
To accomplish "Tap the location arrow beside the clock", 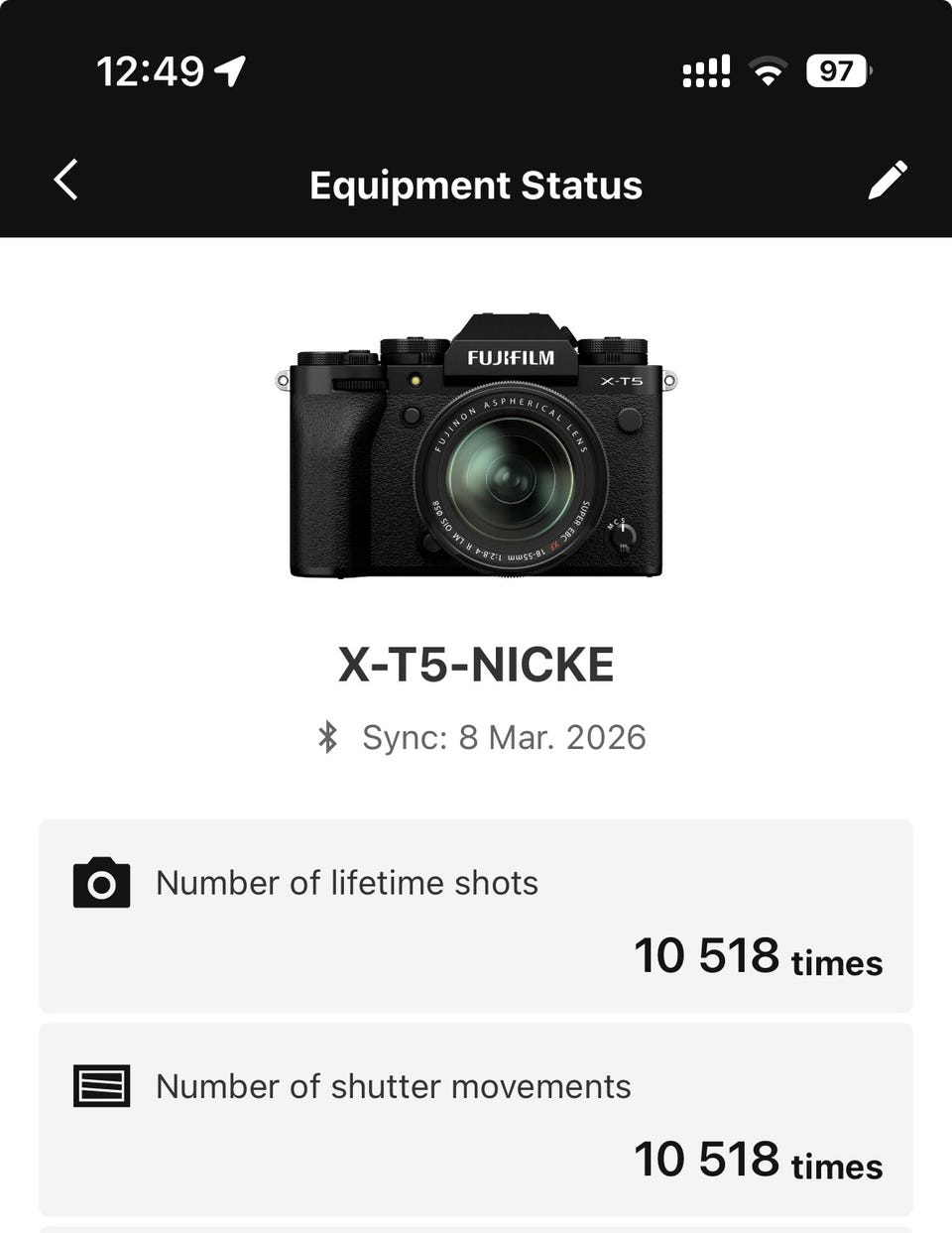I will point(230,71).
